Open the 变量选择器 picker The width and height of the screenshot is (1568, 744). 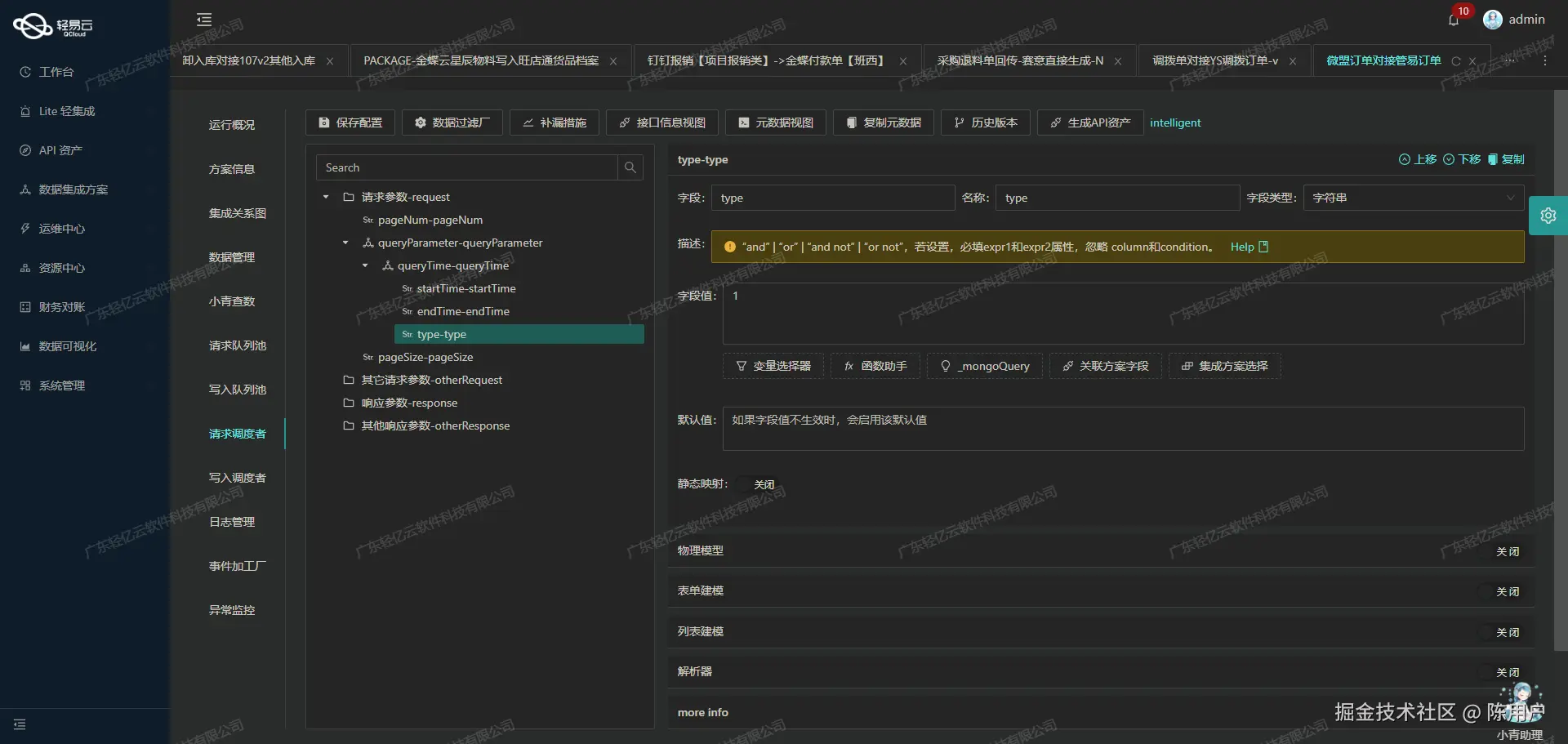point(773,366)
